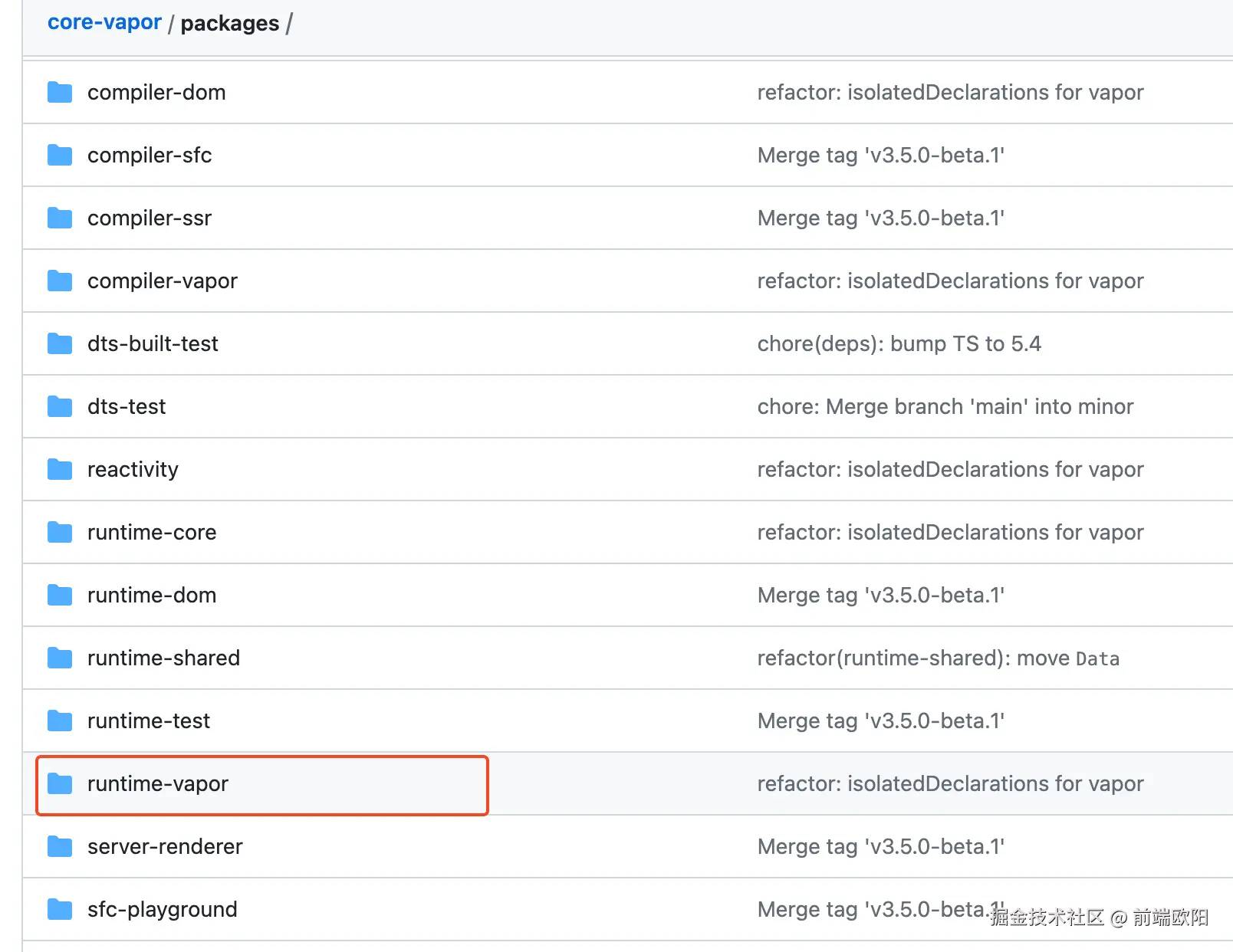Click the compiler-vapor folder icon
This screenshot has height=952, width=1233.
[x=60, y=281]
